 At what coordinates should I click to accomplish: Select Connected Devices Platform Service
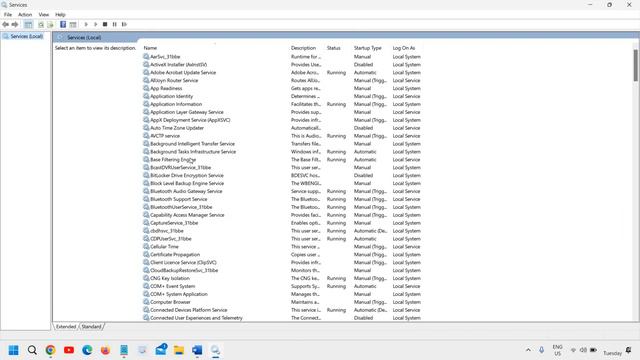click(189, 310)
